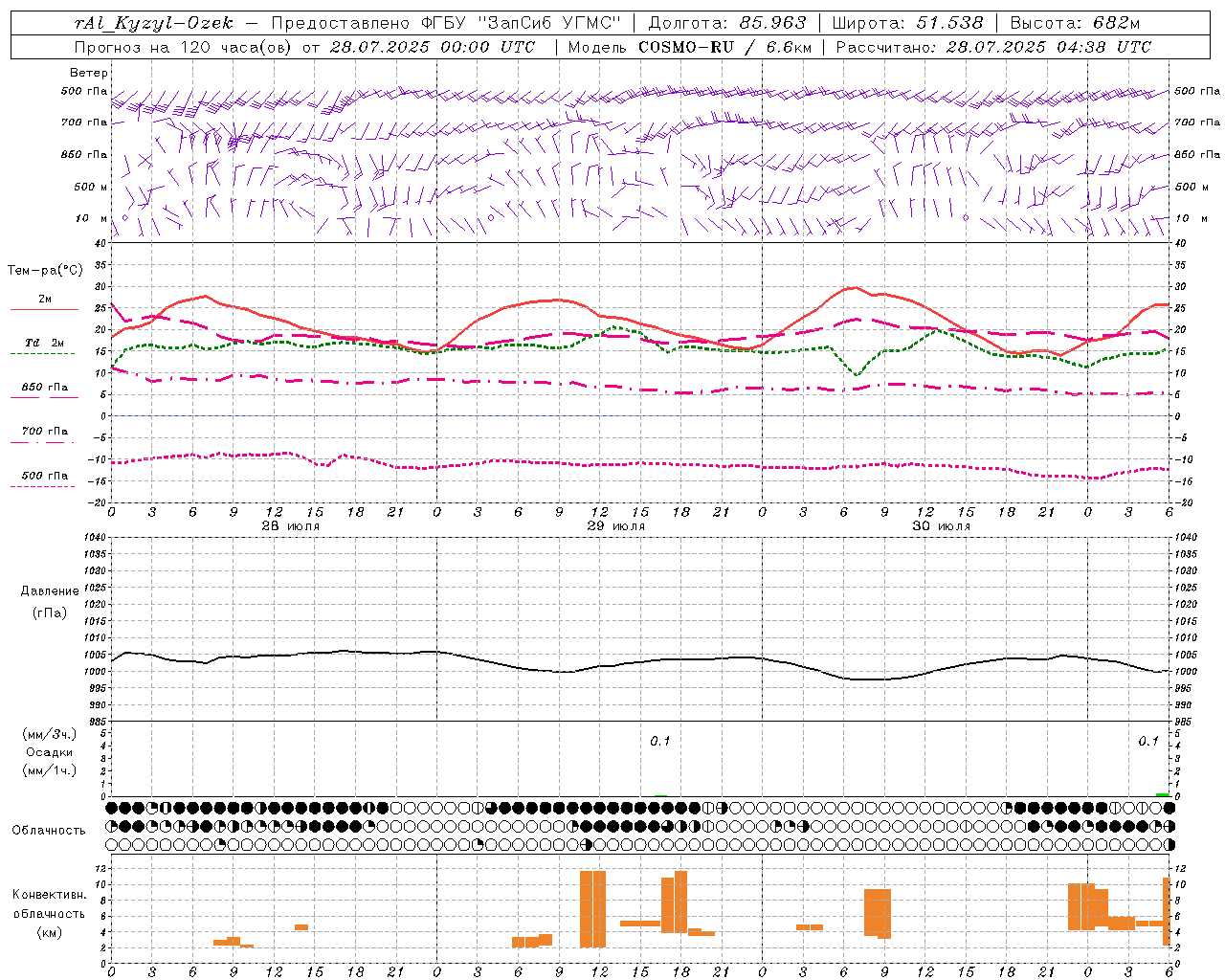Click the Давление panel label

[49, 590]
